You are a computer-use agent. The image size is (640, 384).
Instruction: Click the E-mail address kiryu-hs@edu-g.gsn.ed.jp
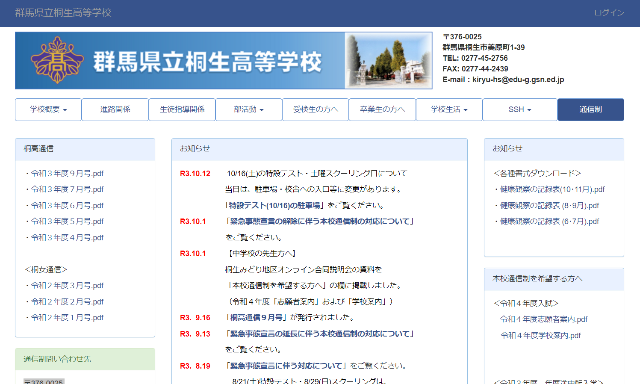pos(518,80)
